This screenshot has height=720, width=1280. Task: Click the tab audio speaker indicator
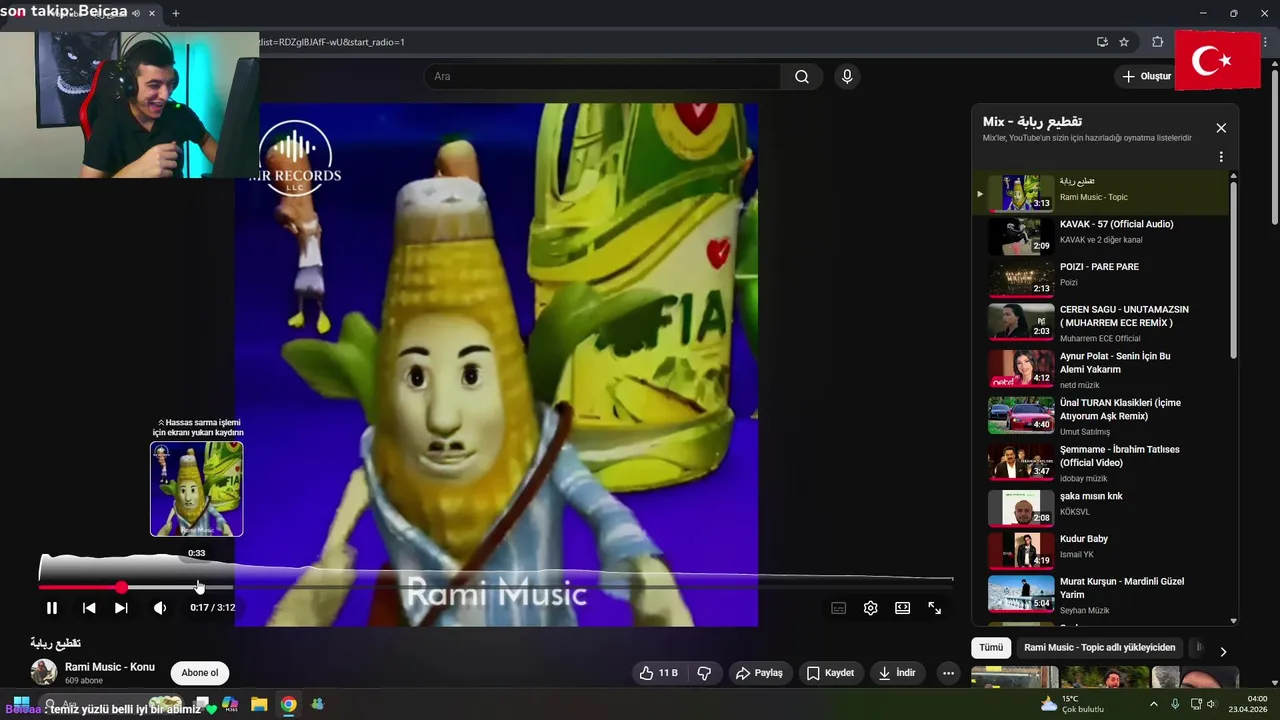tap(136, 13)
